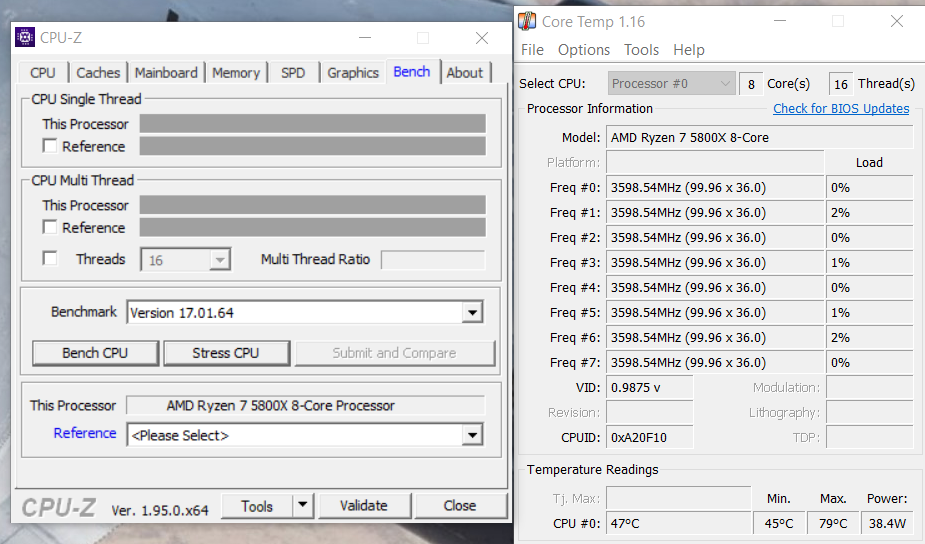Click the VID value 0.9875 v
Image resolution: width=925 pixels, height=544 pixels.
click(650, 388)
